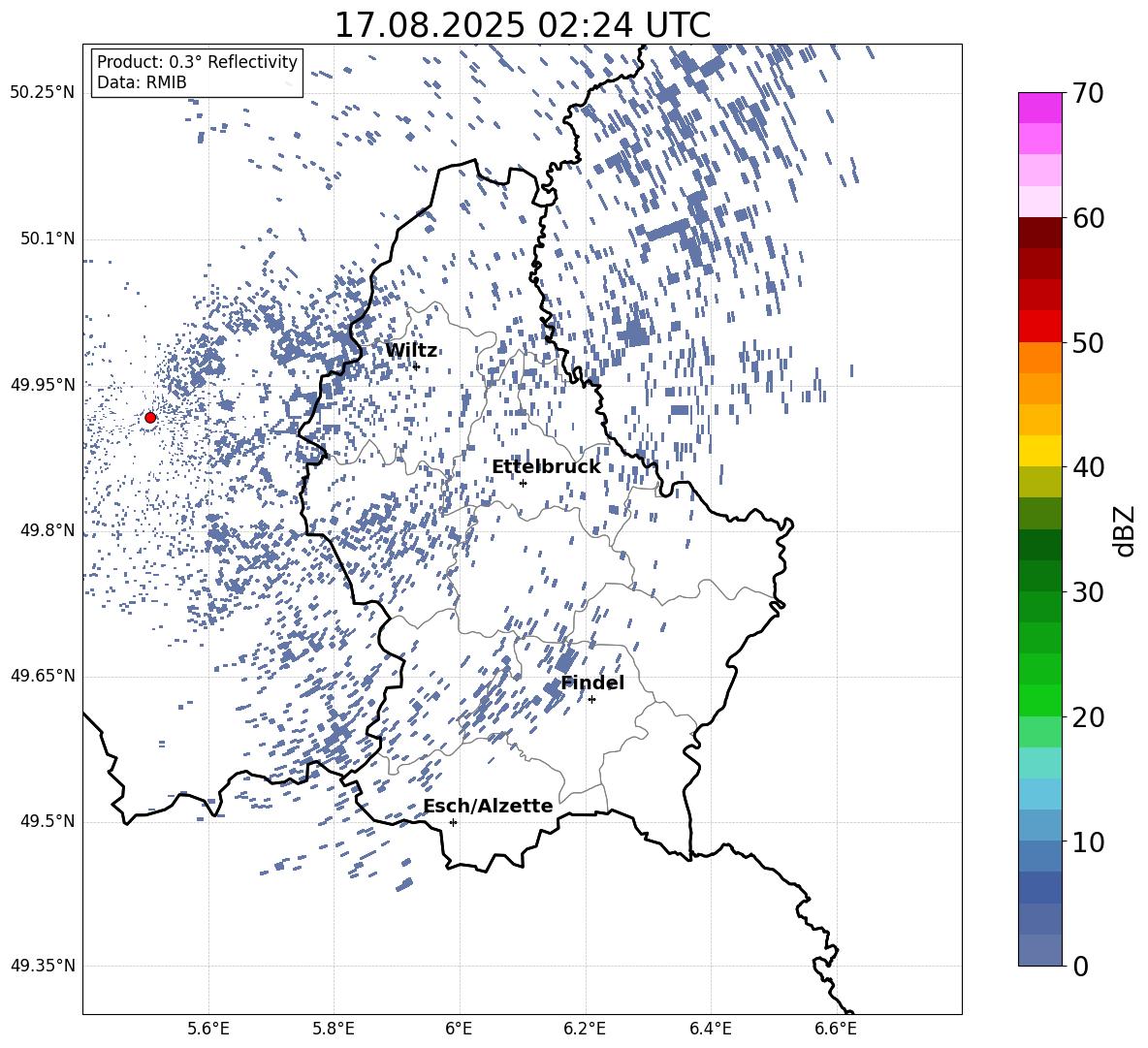Click the bright green colorbar segment above 20
1148x1048 pixels.
click(1040, 701)
